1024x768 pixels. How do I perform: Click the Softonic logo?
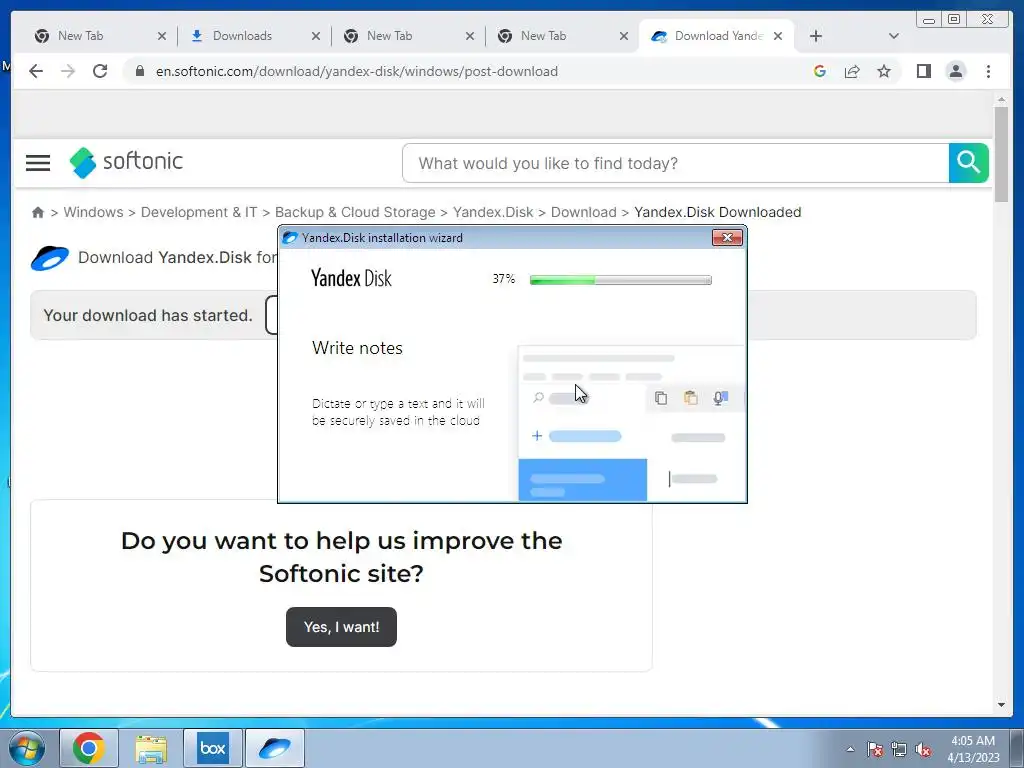(126, 162)
